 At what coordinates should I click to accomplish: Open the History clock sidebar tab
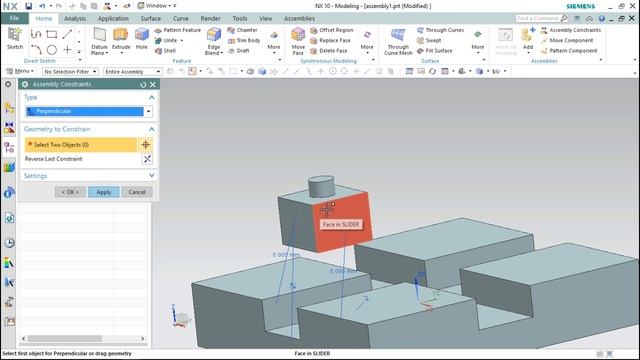click(9, 243)
